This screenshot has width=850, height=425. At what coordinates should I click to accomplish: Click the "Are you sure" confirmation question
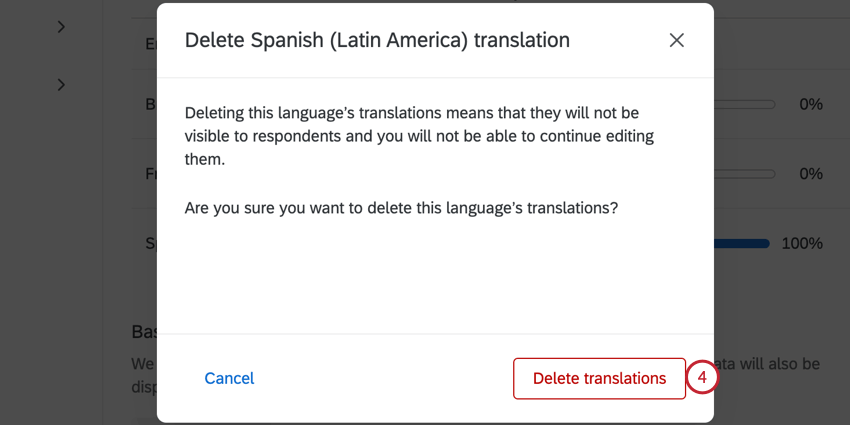[x=401, y=208]
